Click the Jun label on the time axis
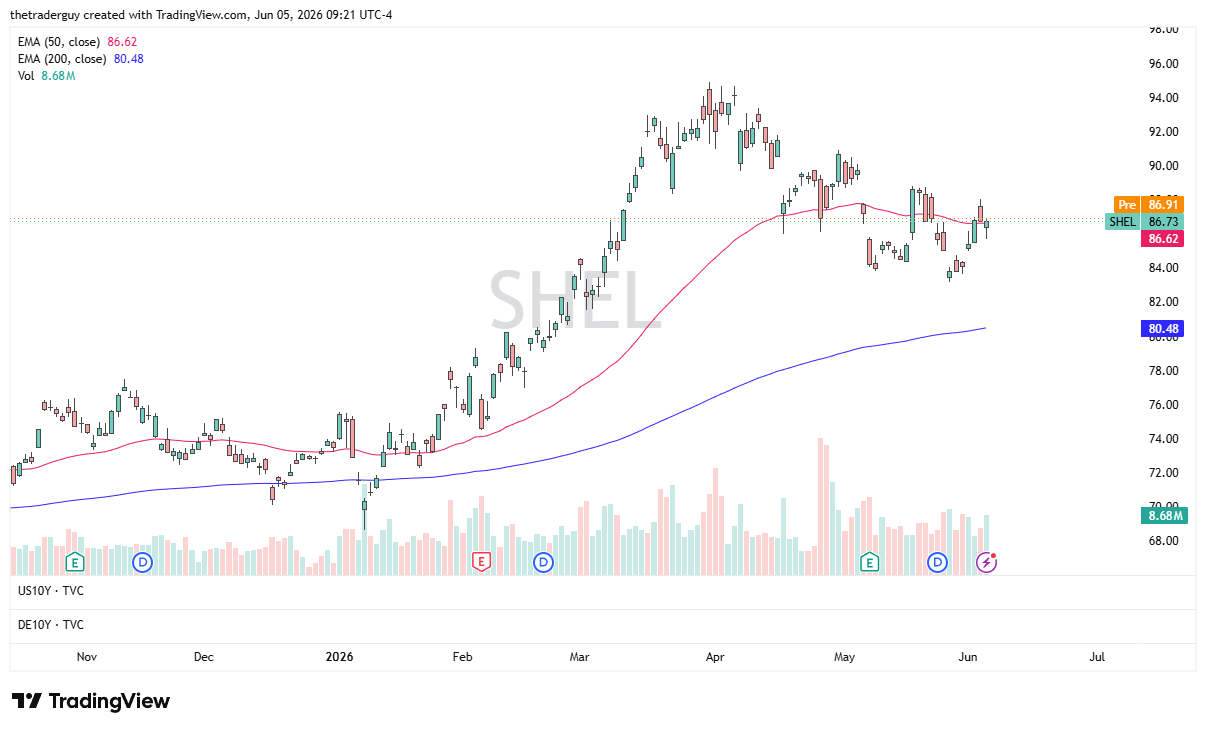 [x=967, y=657]
